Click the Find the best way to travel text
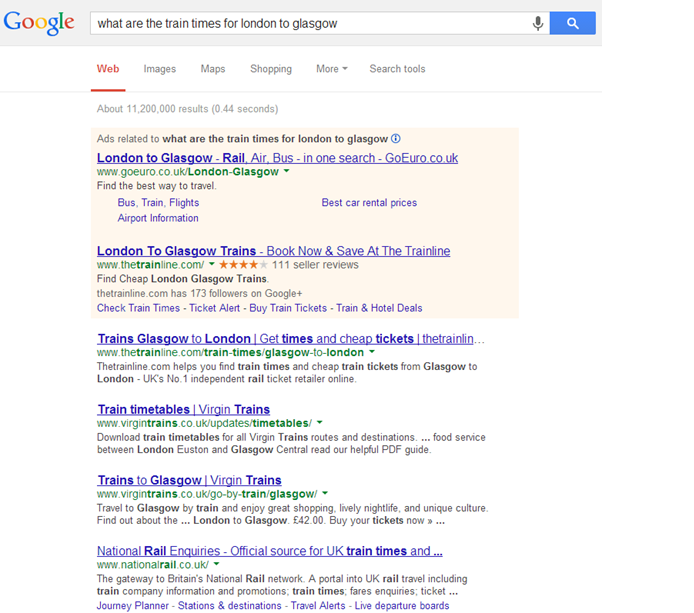Image resolution: width=694 pixels, height=613 pixels. pyautogui.click(x=157, y=186)
